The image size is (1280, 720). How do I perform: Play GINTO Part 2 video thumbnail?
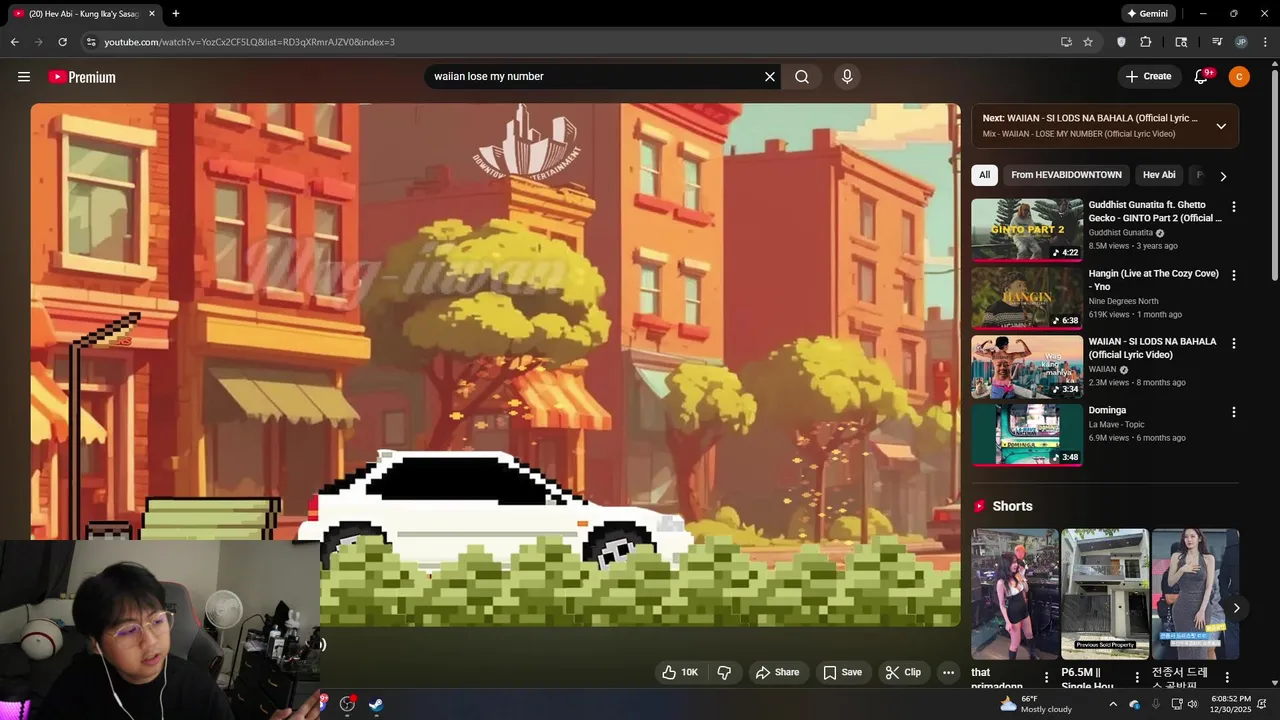pos(1027,230)
